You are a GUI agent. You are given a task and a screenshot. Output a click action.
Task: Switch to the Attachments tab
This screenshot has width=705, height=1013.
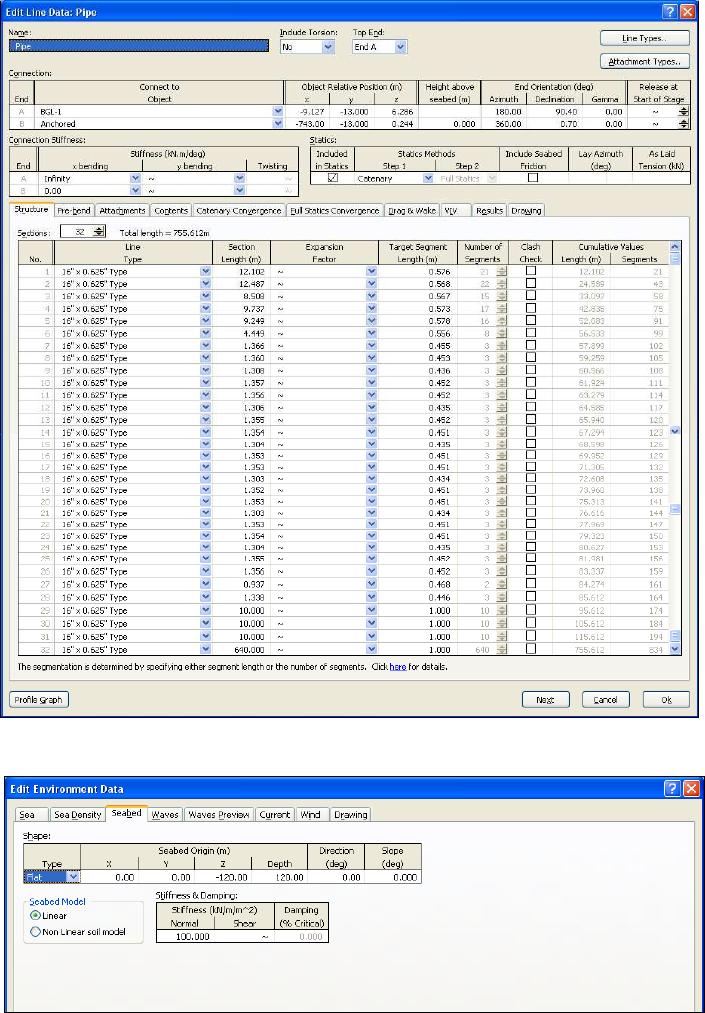pos(123,211)
